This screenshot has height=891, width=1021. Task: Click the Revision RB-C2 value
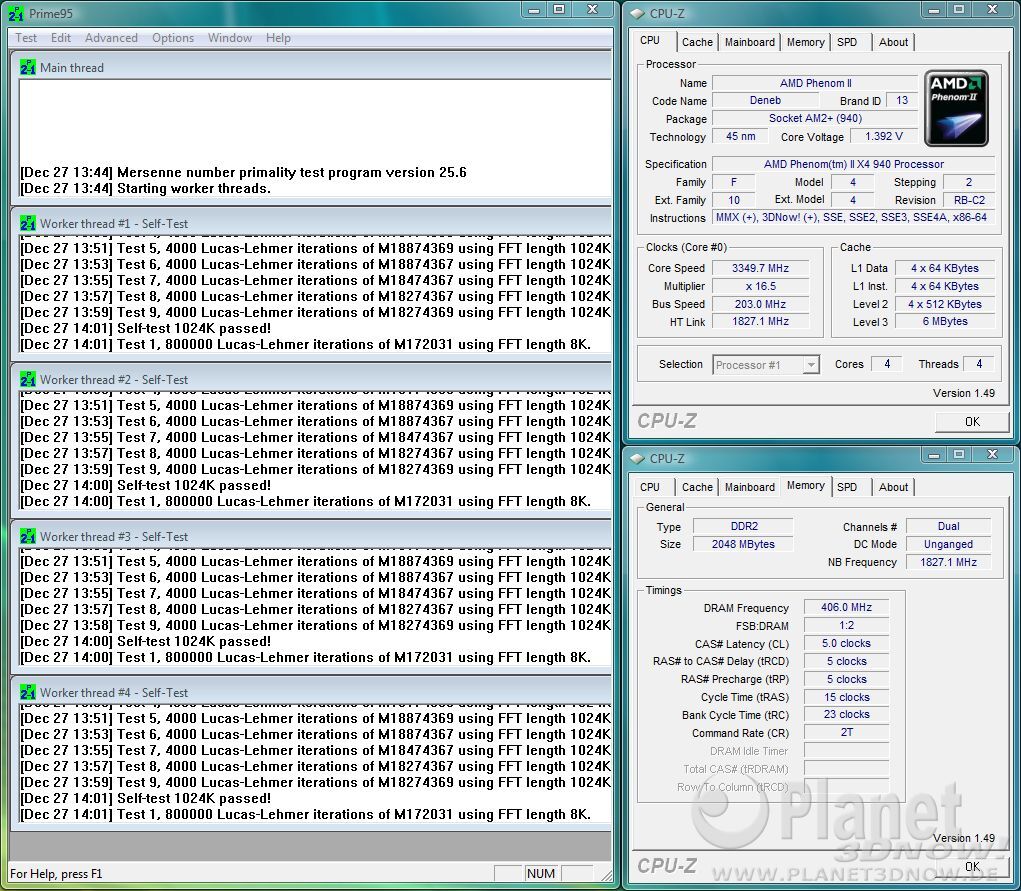pyautogui.click(x=969, y=200)
